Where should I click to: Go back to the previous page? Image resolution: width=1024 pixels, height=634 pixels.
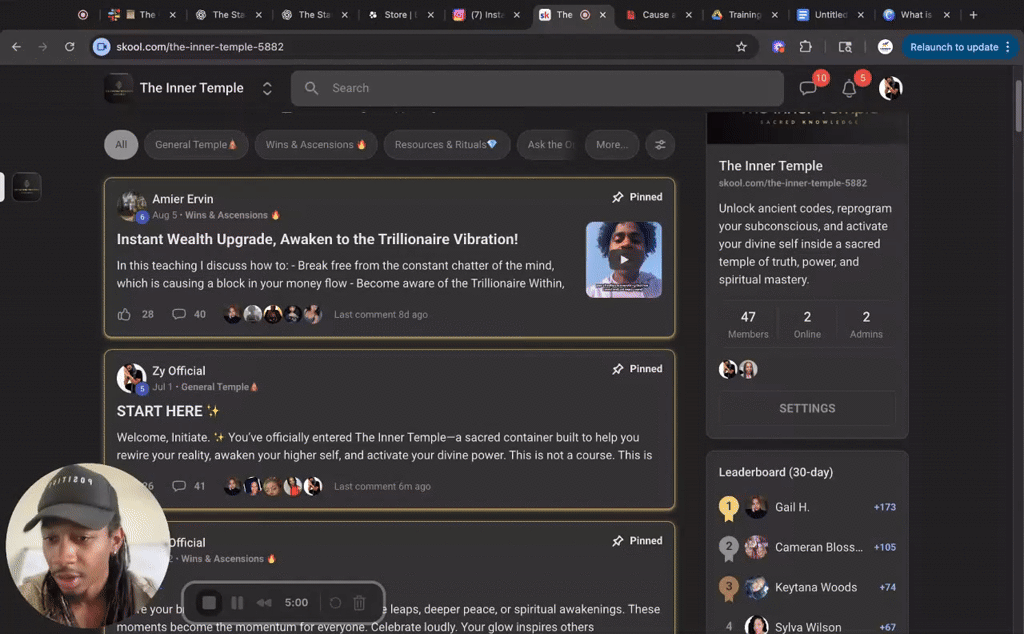point(16,47)
